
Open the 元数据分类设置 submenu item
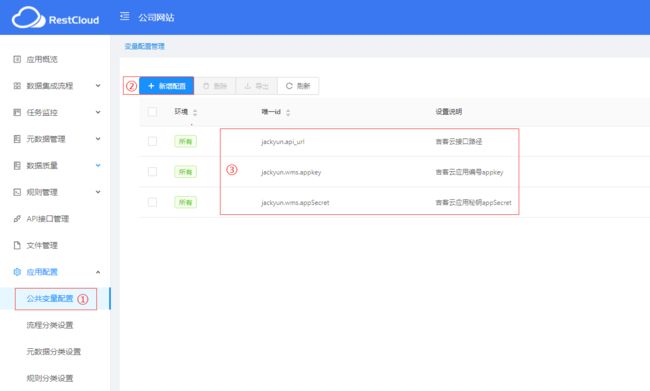(53, 352)
